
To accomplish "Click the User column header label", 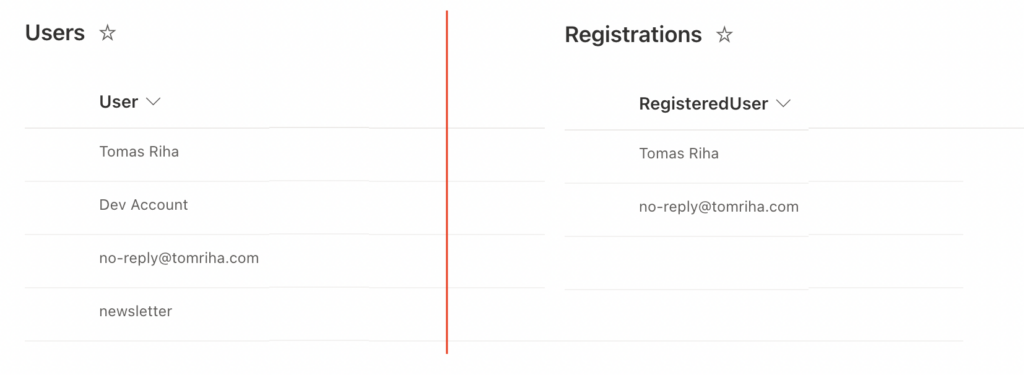I will point(118,102).
